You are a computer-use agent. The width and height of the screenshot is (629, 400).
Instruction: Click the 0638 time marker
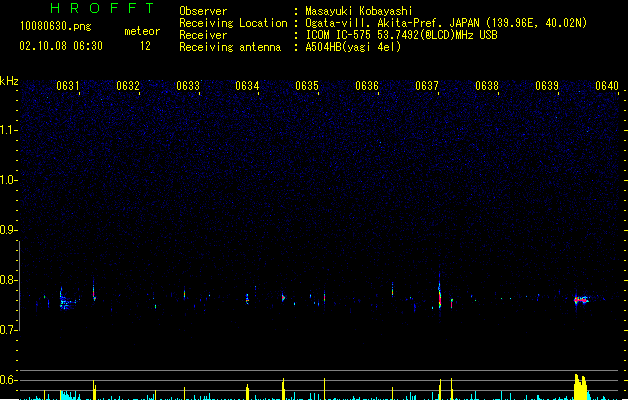(x=487, y=86)
